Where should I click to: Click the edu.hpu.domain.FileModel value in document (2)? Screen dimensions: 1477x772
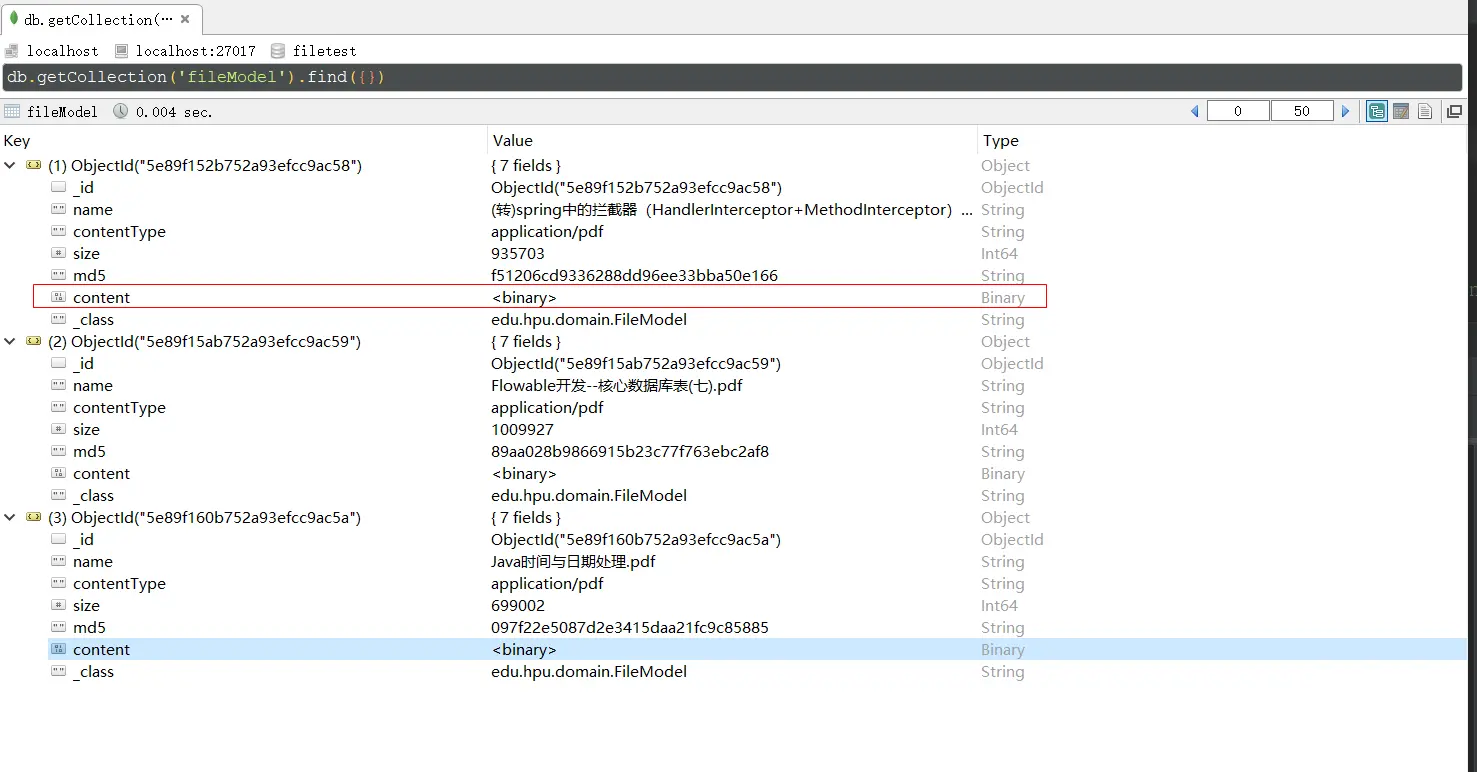tap(589, 496)
